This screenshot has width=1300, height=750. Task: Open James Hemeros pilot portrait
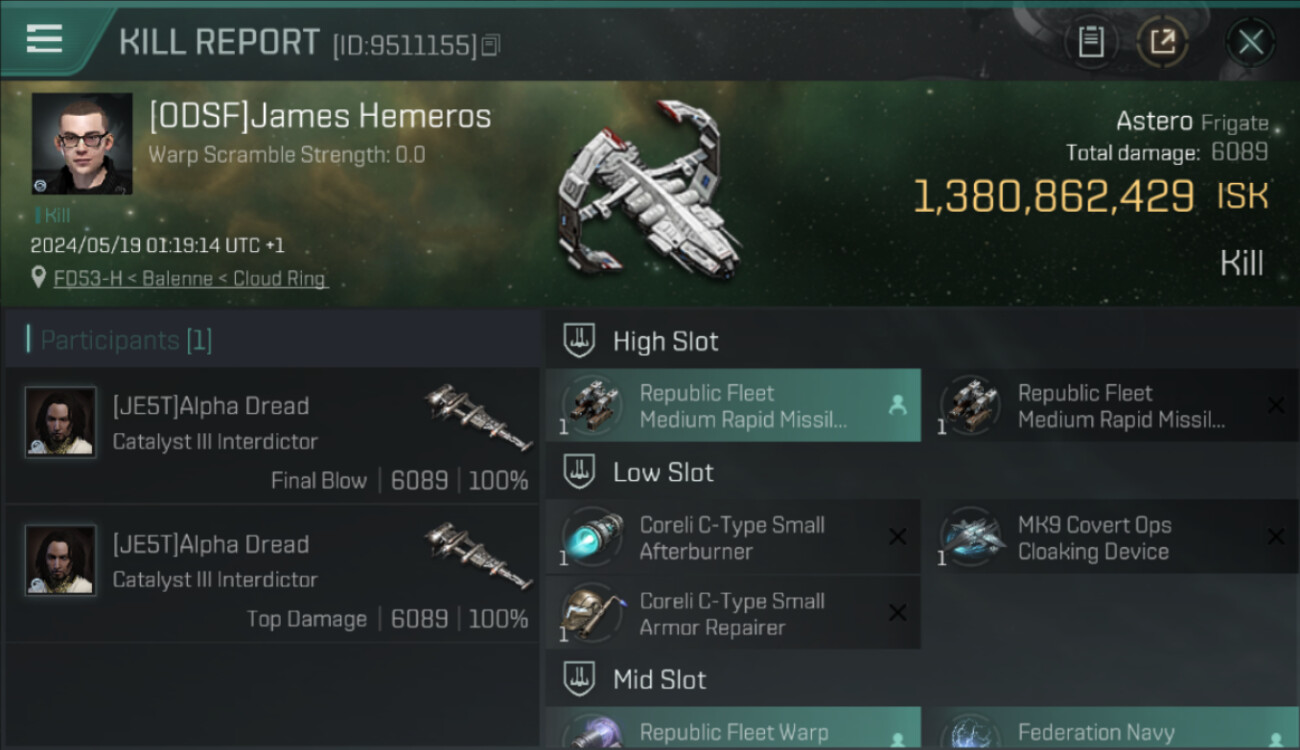click(x=82, y=144)
